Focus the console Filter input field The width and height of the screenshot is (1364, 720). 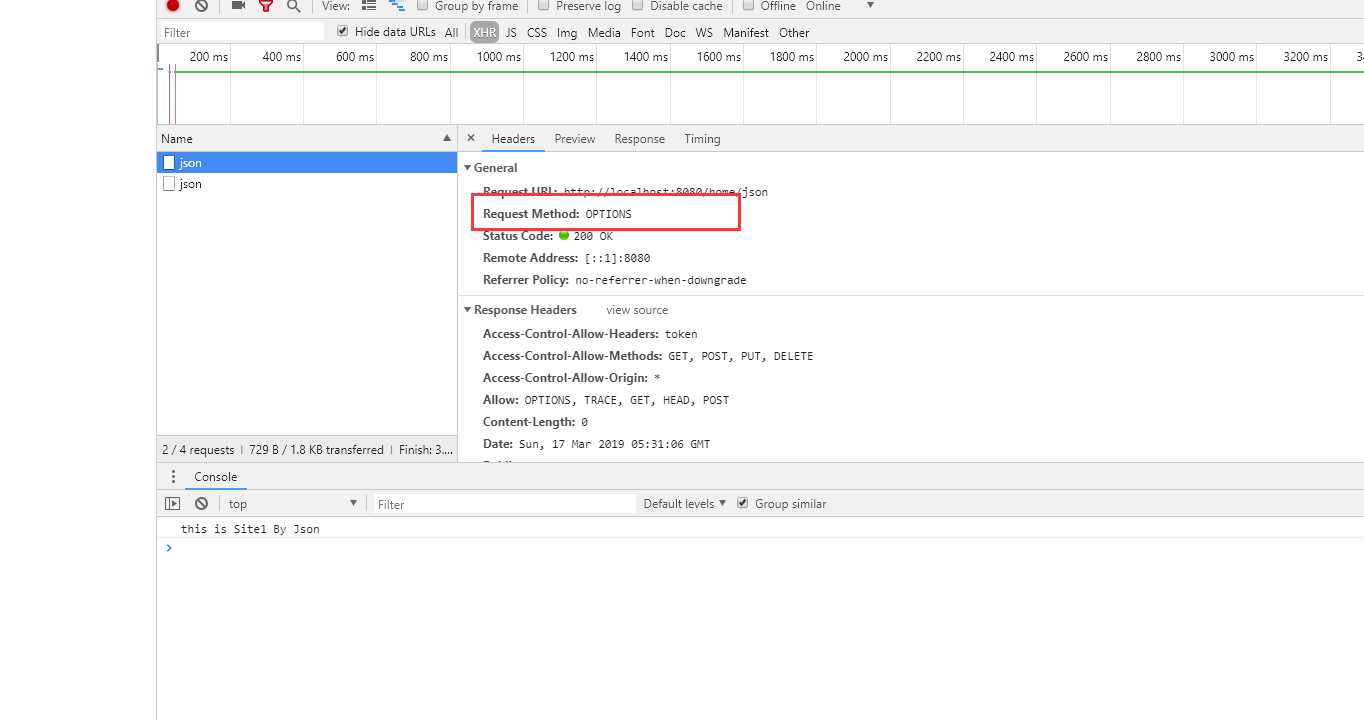pyautogui.click(x=505, y=504)
